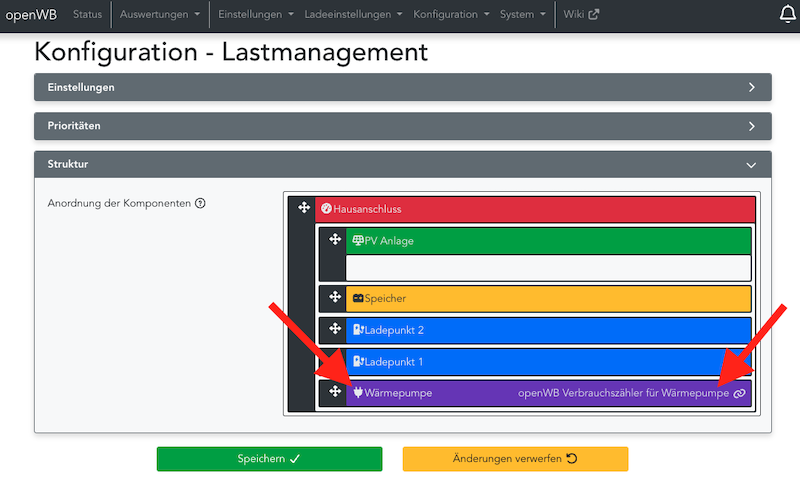
Task: Open the notification bell icon
Action: point(788,14)
